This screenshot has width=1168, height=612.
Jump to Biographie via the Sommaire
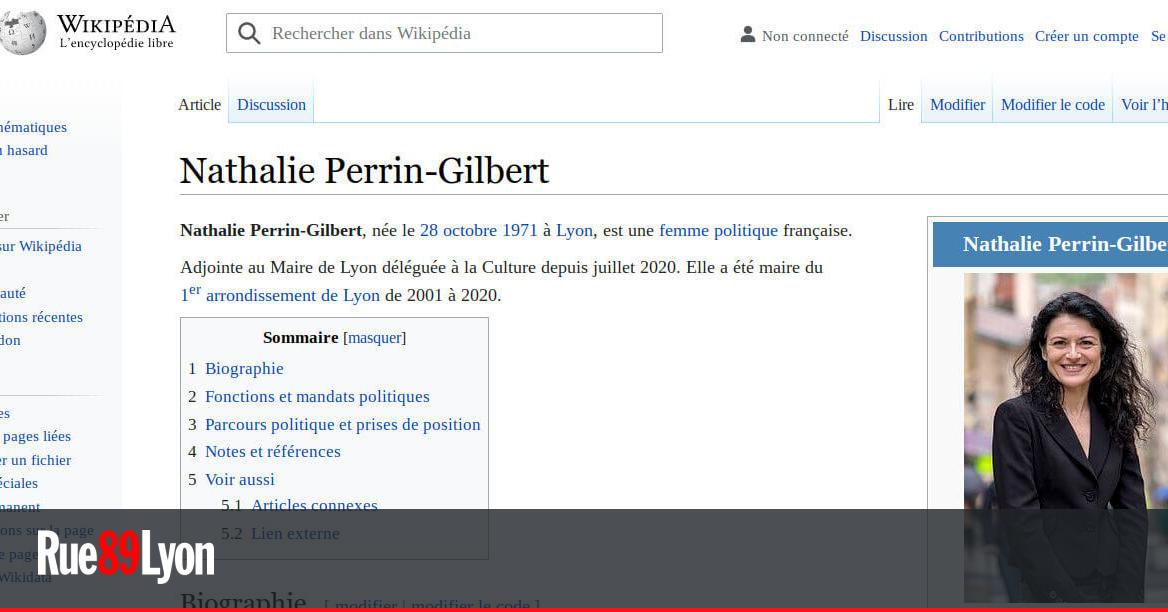[x=244, y=368]
